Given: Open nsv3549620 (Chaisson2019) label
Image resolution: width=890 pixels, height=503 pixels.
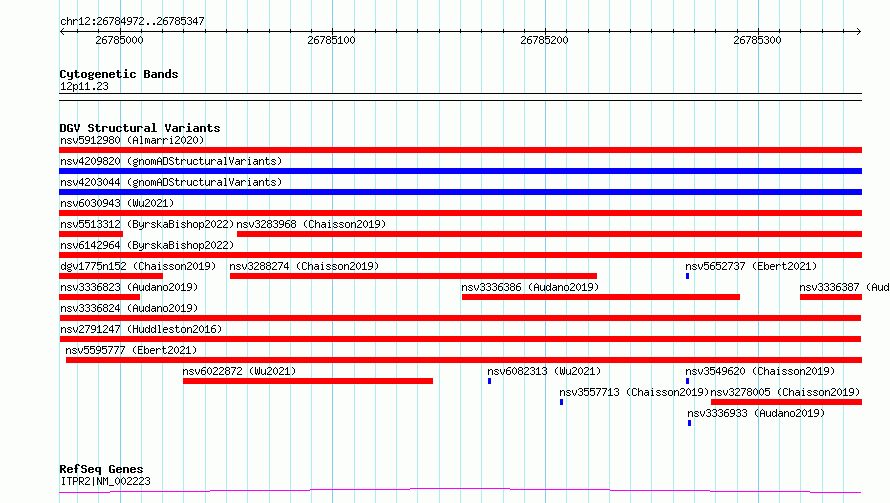Looking at the screenshot, I should [760, 371].
